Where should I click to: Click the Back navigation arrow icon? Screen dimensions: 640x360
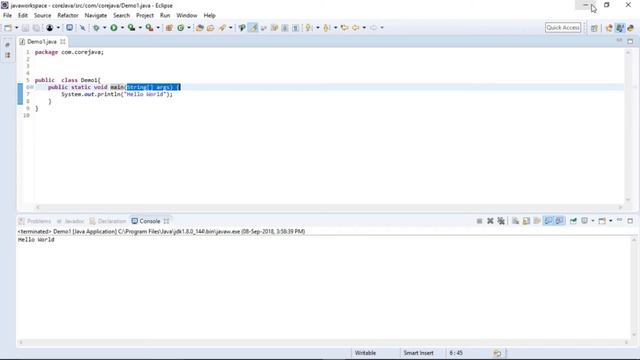[356, 28]
